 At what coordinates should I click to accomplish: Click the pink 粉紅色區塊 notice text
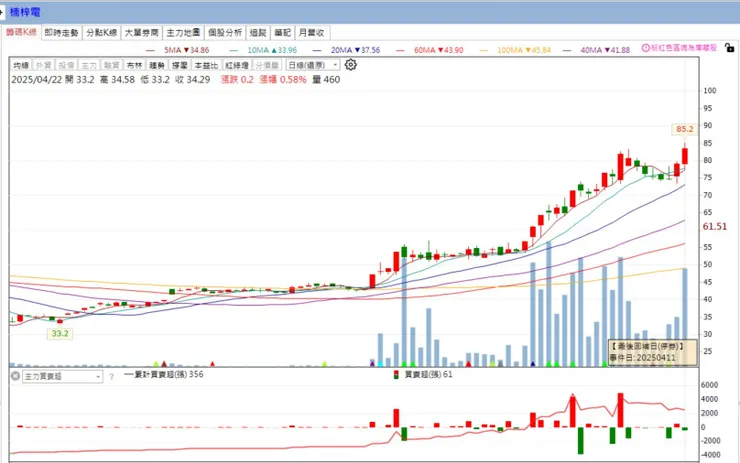coord(684,48)
